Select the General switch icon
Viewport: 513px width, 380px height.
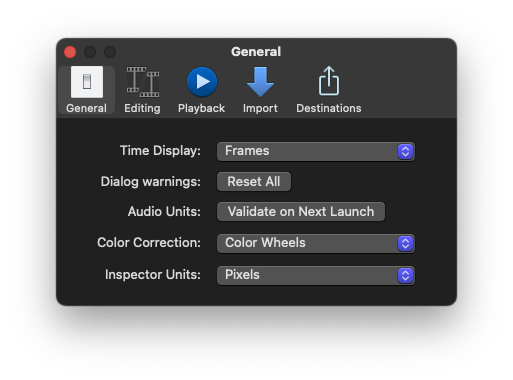[x=87, y=82]
